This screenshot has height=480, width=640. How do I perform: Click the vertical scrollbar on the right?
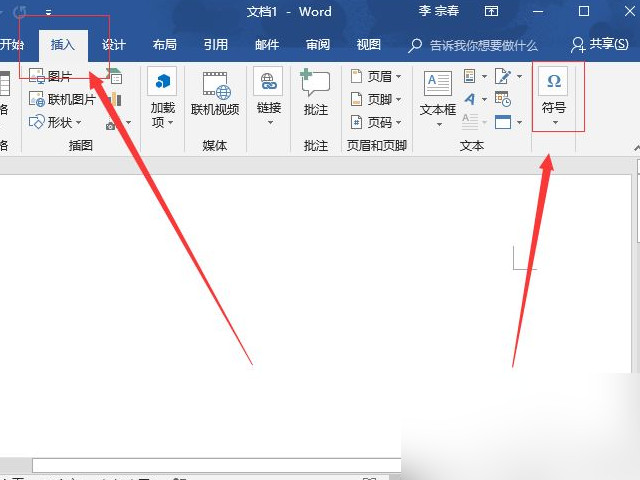pyautogui.click(x=638, y=208)
